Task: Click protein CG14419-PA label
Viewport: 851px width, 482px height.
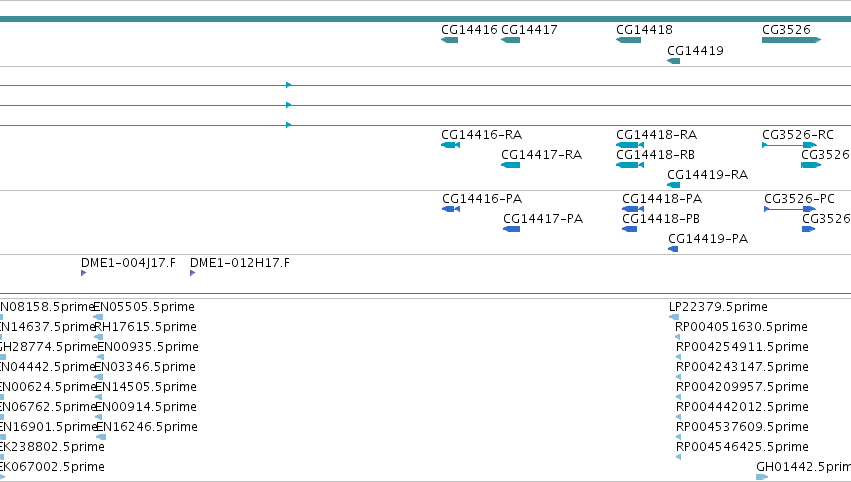Action: (x=708, y=239)
